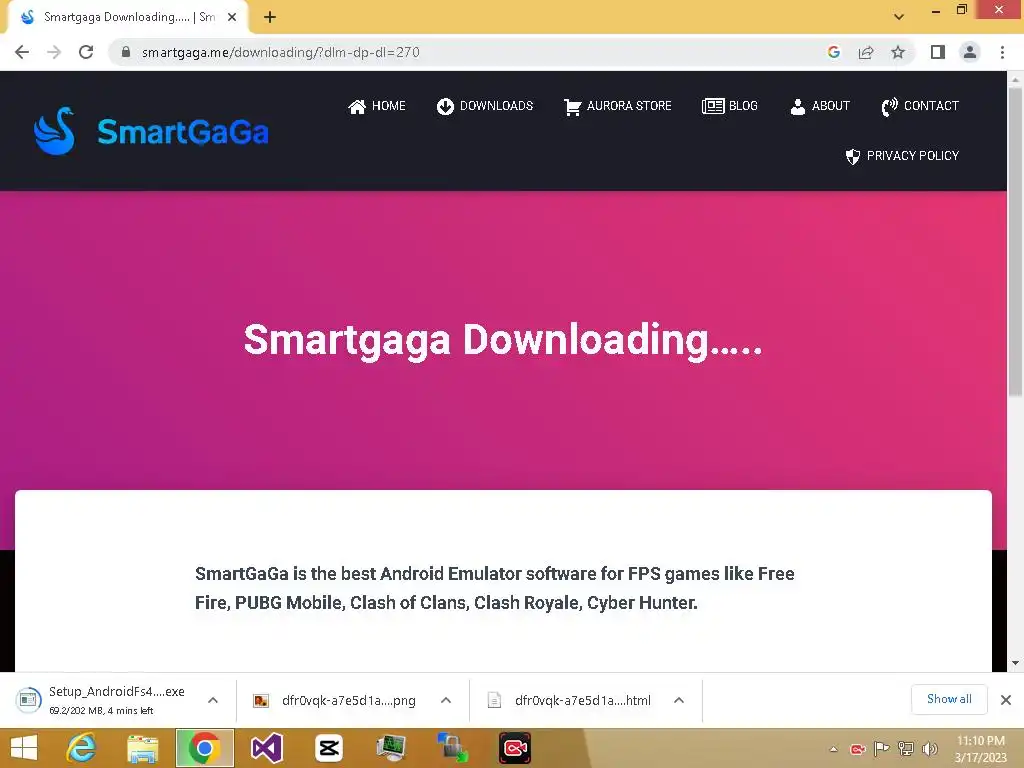Open the Chrome profile avatar
The height and width of the screenshot is (768, 1024).
(970, 52)
